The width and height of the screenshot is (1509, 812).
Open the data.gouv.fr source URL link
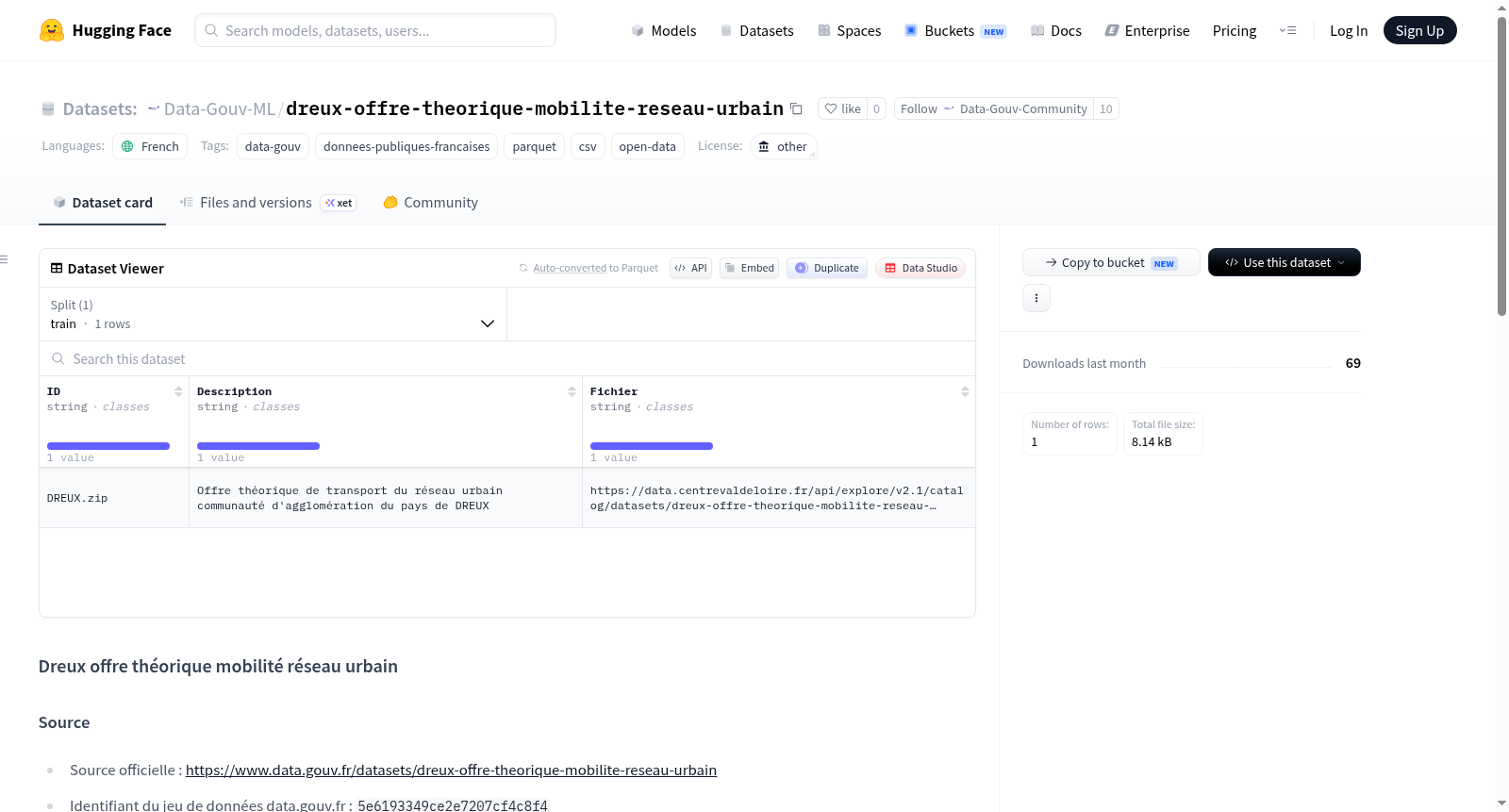(451, 770)
